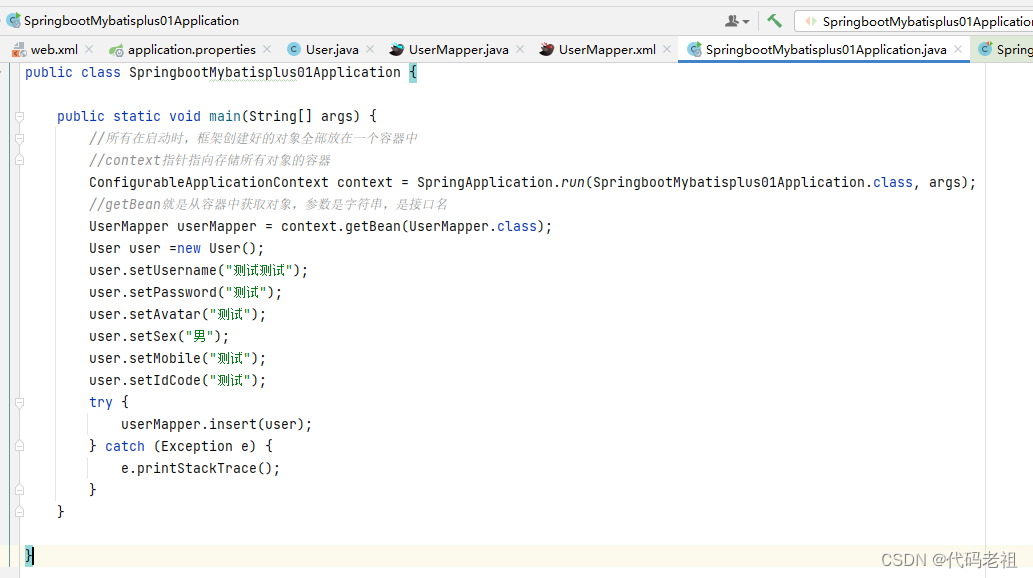Image resolution: width=1033 pixels, height=578 pixels.
Task: Click the user.setMobile line
Action: [177, 359]
